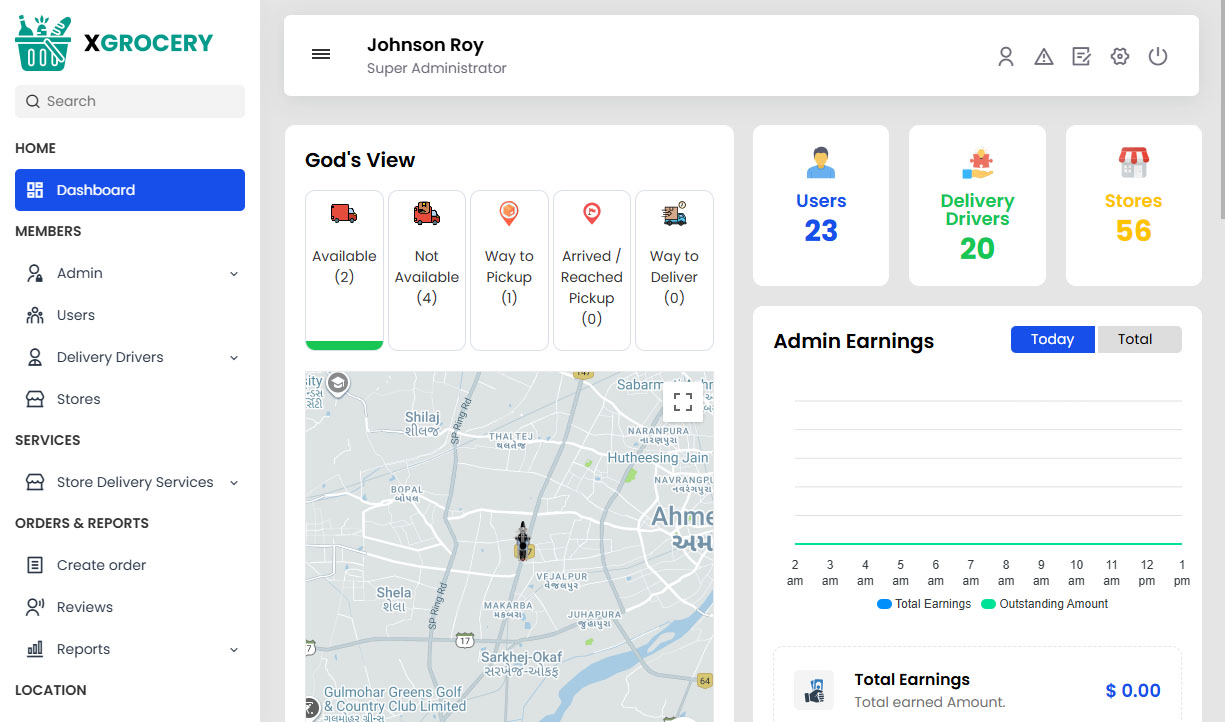
Task: Click the Search input field
Action: pyautogui.click(x=129, y=101)
